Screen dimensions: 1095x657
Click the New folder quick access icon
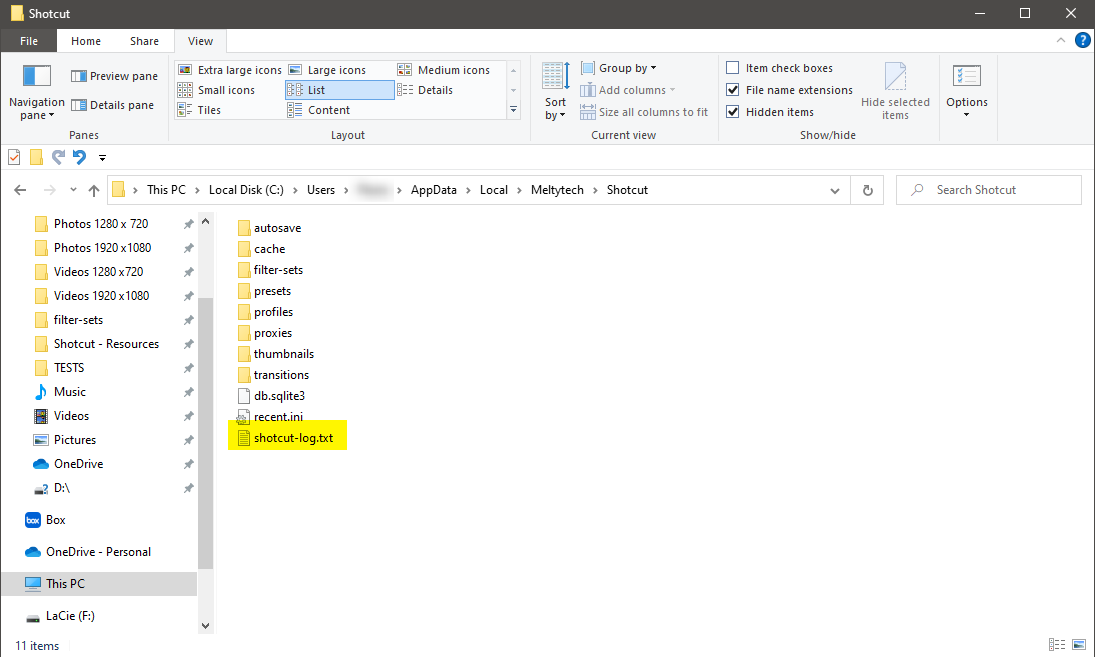click(36, 158)
